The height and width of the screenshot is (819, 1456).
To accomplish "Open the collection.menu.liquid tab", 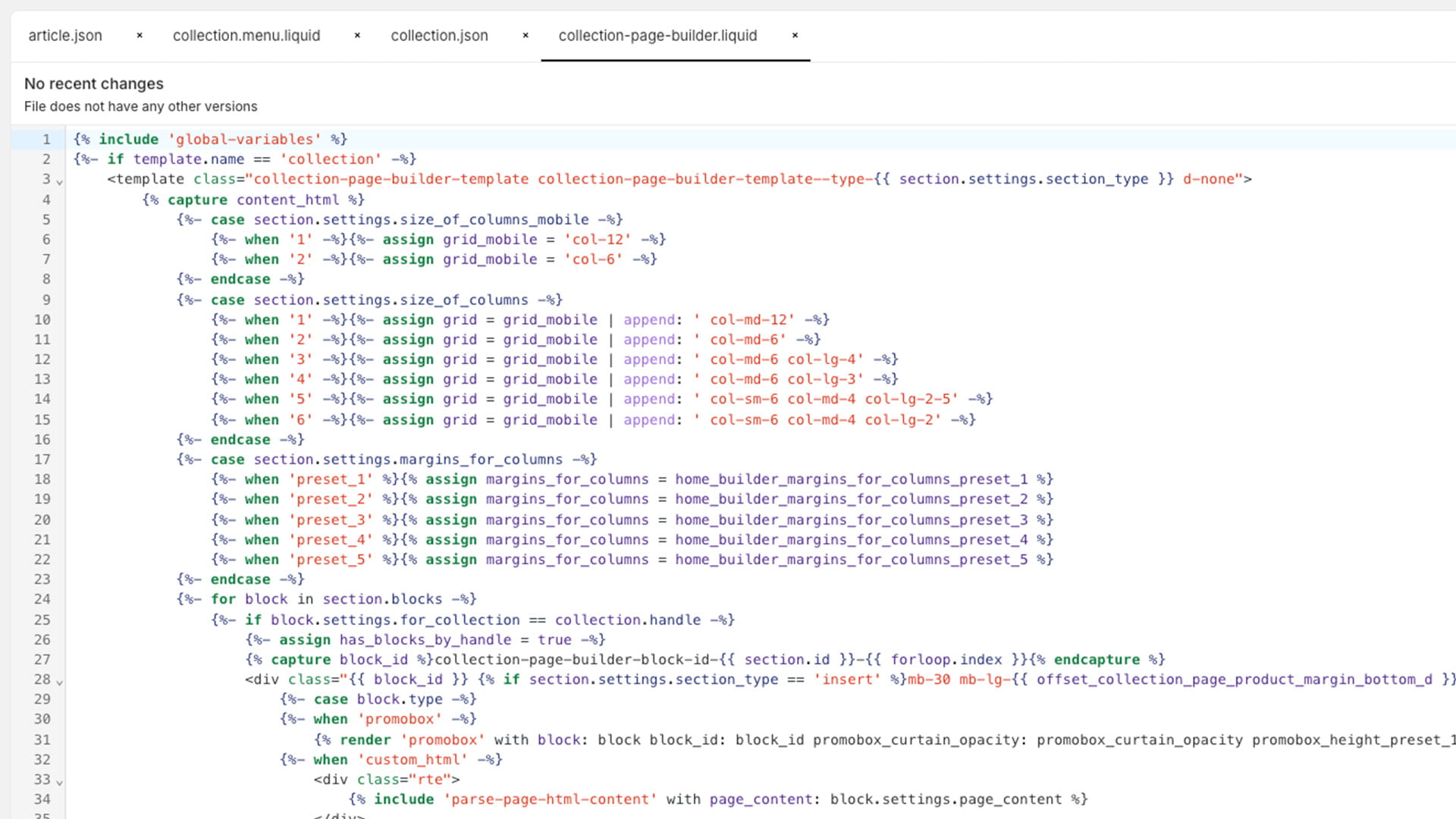I will pos(246,36).
